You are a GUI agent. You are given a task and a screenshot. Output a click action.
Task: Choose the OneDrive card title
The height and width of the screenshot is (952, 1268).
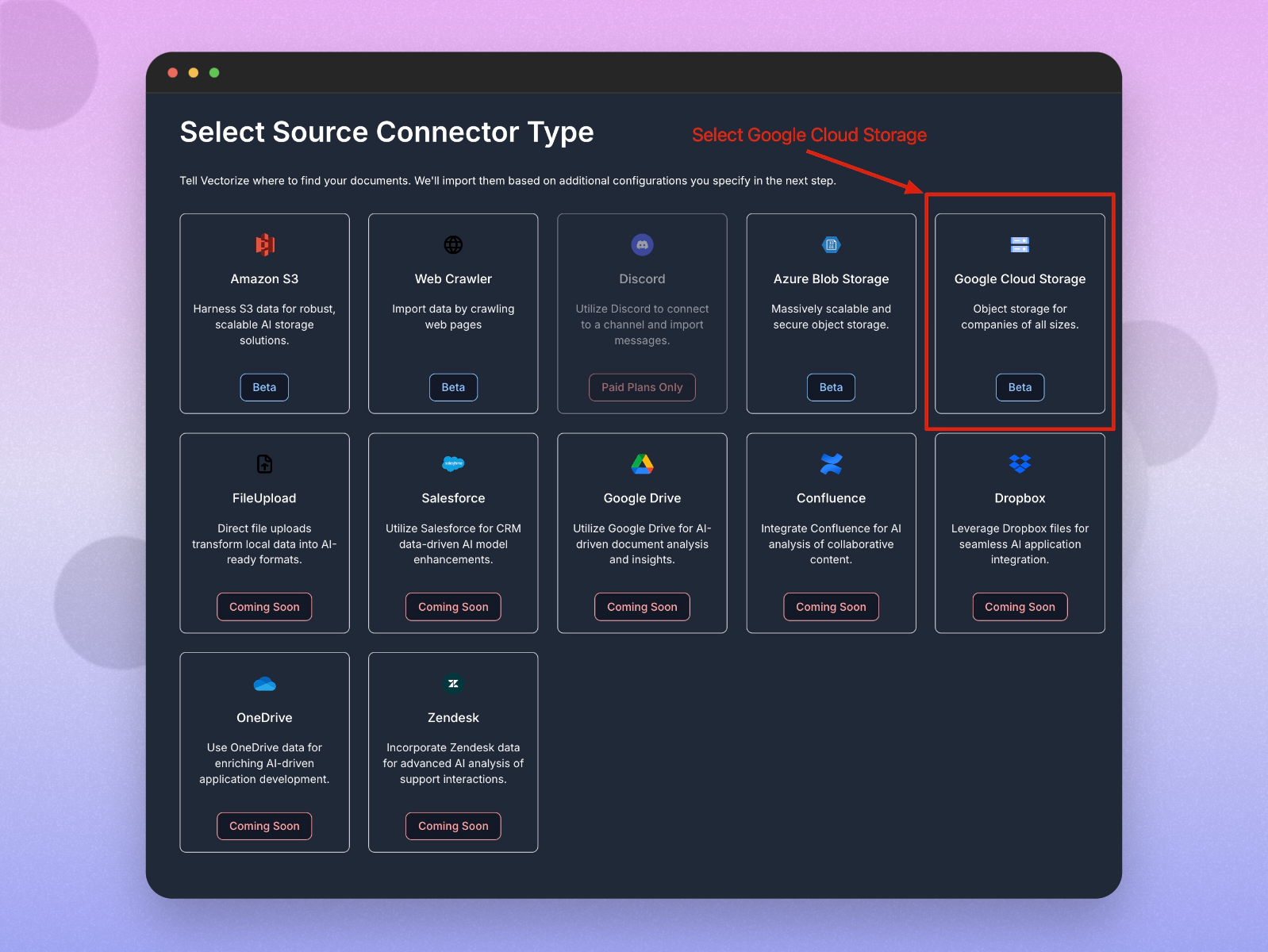pos(264,718)
